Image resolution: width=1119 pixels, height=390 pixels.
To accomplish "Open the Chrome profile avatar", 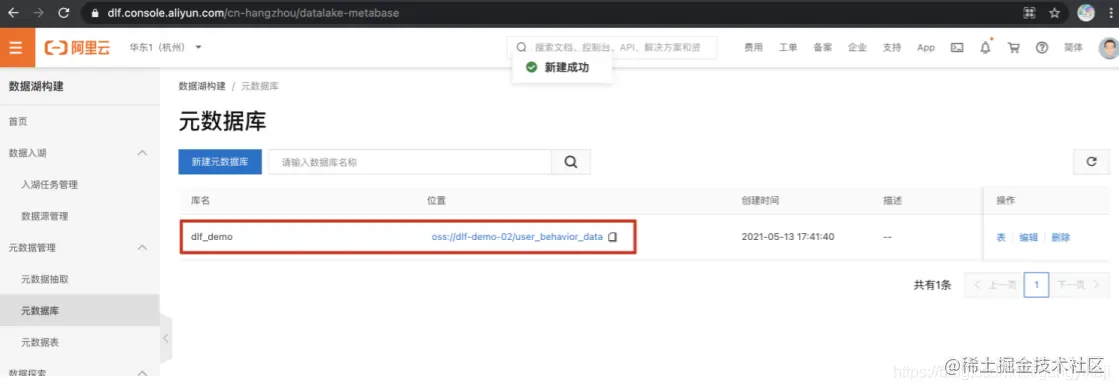I will pyautogui.click(x=1085, y=12).
